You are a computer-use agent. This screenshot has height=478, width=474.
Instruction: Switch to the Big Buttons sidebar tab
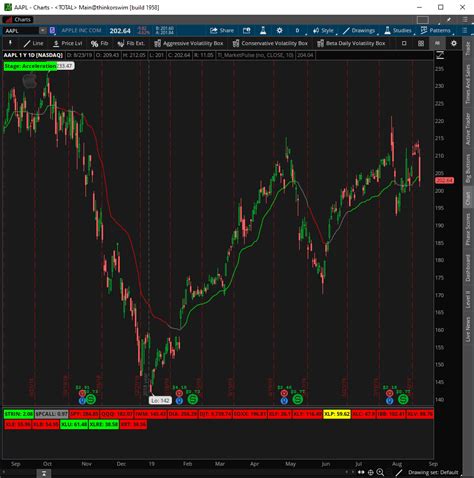pos(468,168)
